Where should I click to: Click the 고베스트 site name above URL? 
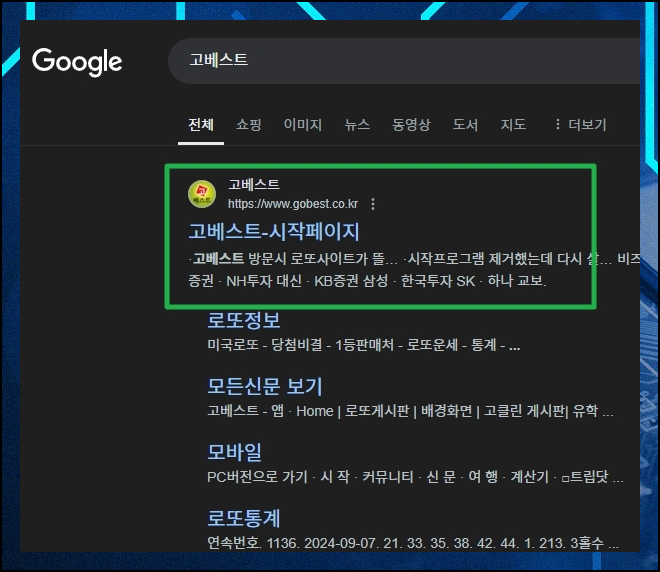[254, 184]
